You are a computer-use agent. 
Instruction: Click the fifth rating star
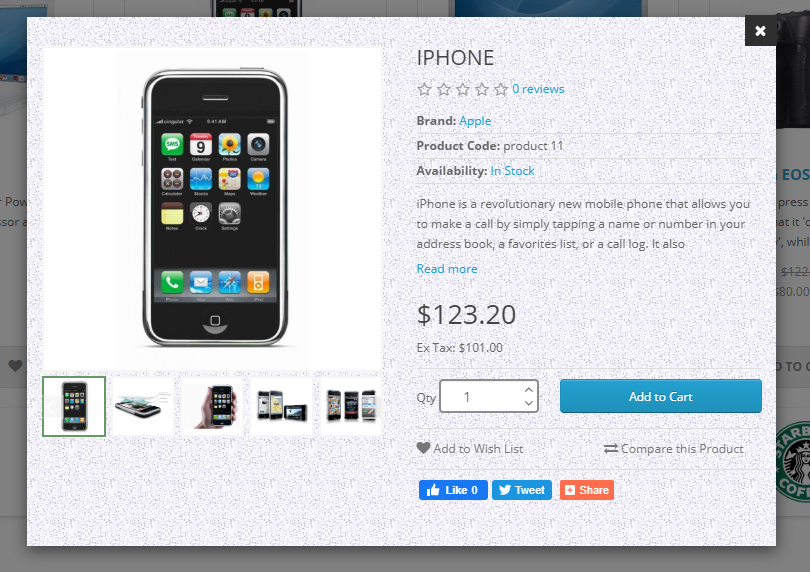pos(501,89)
